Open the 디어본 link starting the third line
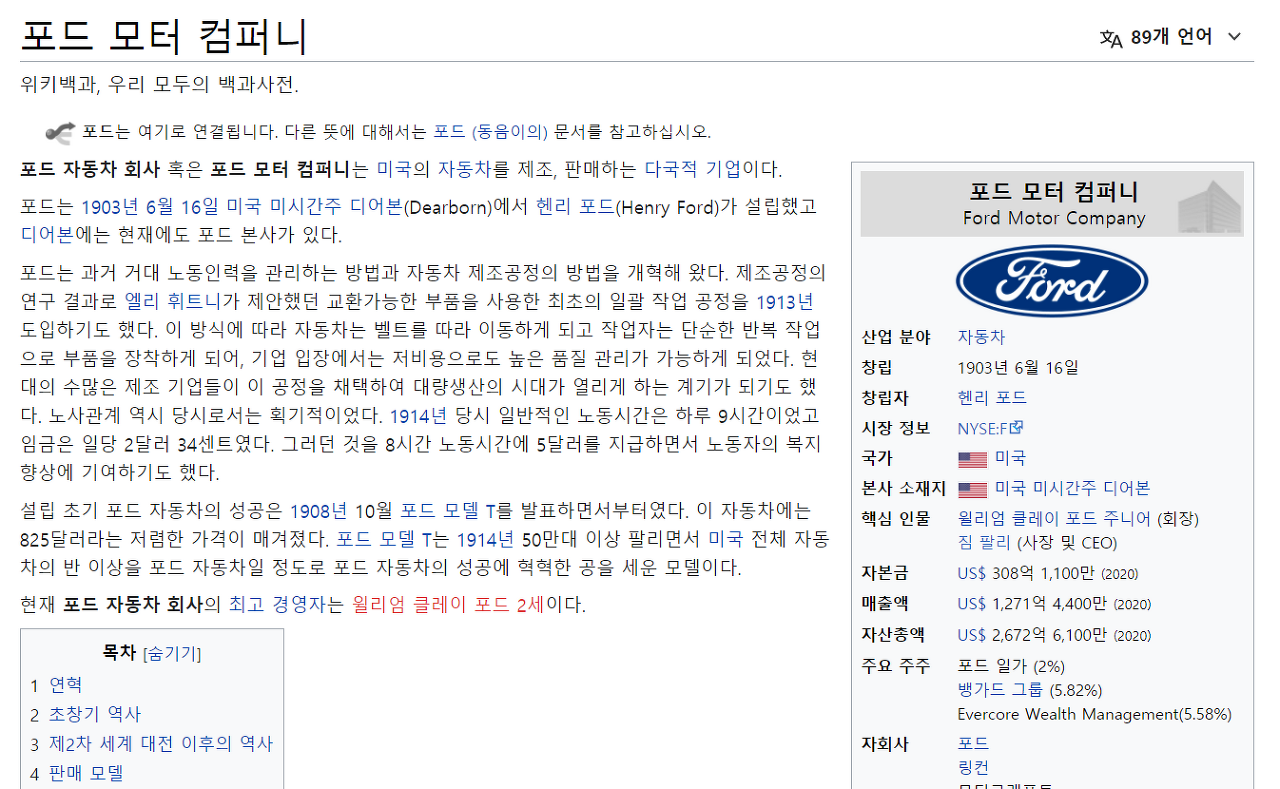 pyautogui.click(x=47, y=236)
